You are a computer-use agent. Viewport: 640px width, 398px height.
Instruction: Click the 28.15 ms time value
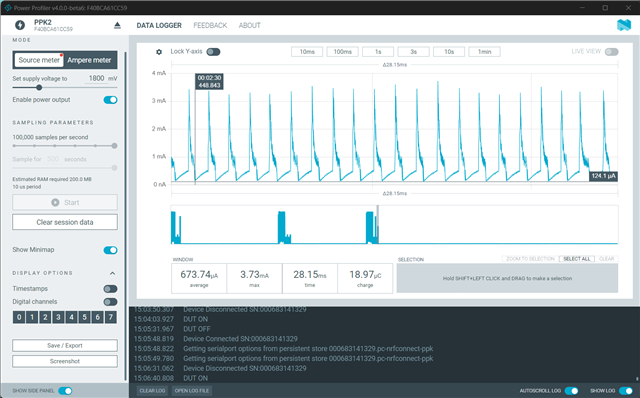tap(310, 275)
